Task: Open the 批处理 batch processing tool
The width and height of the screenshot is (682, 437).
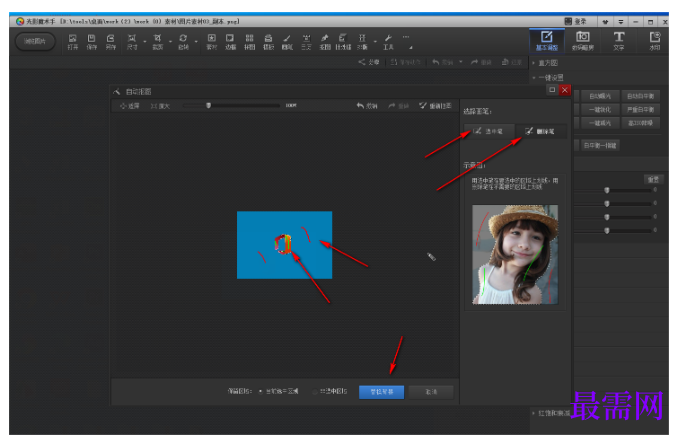Action: point(343,42)
